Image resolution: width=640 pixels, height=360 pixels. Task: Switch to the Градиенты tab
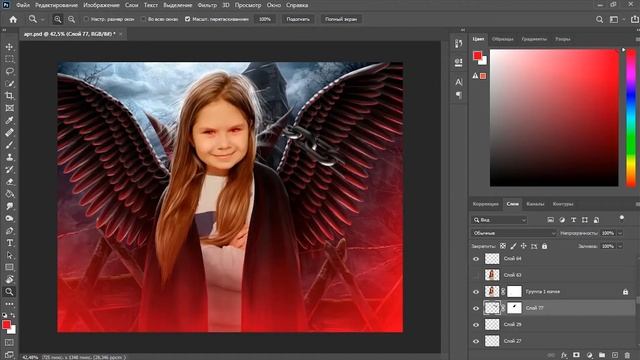pos(534,39)
